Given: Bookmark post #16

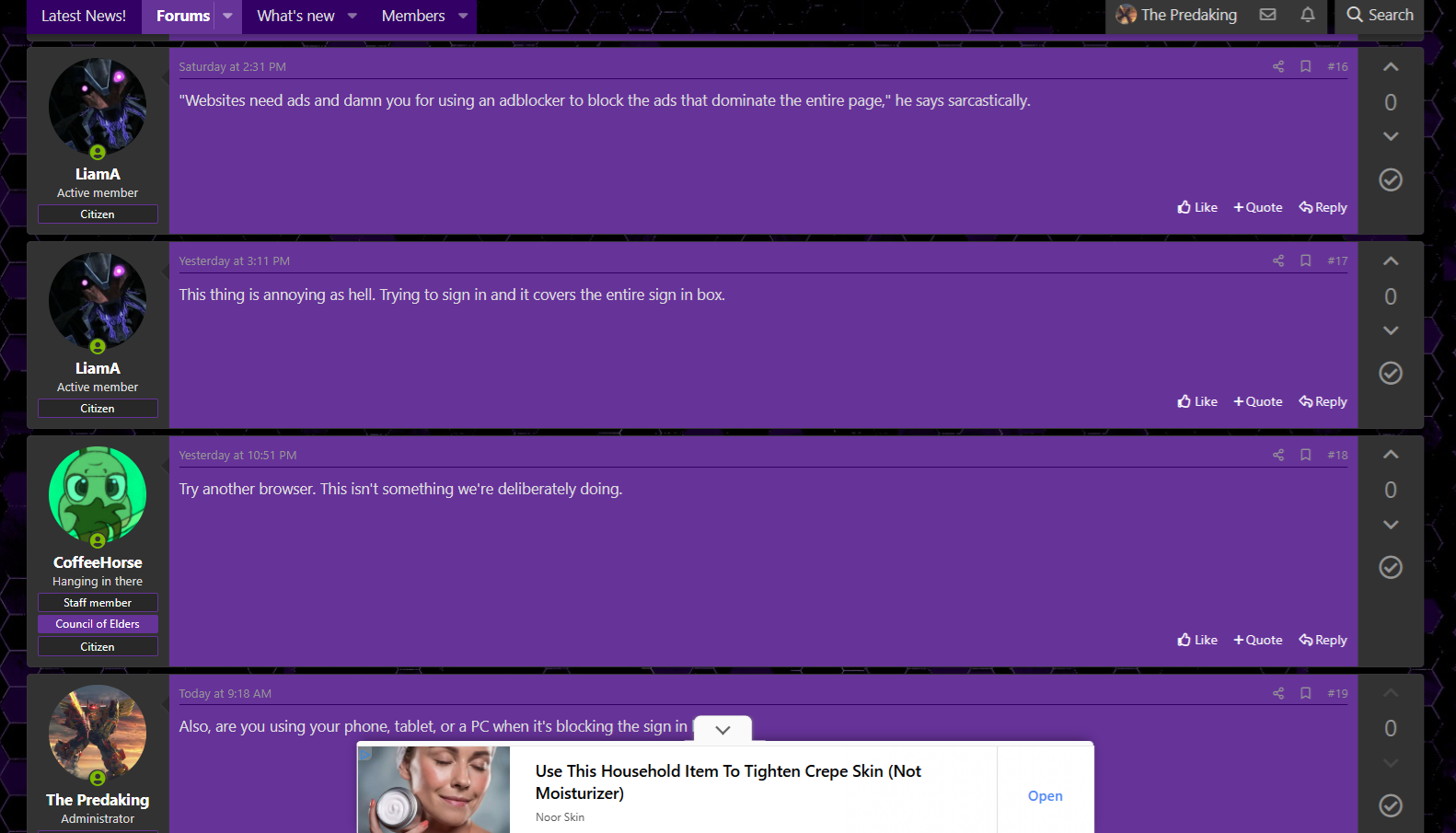Looking at the screenshot, I should tap(1305, 66).
